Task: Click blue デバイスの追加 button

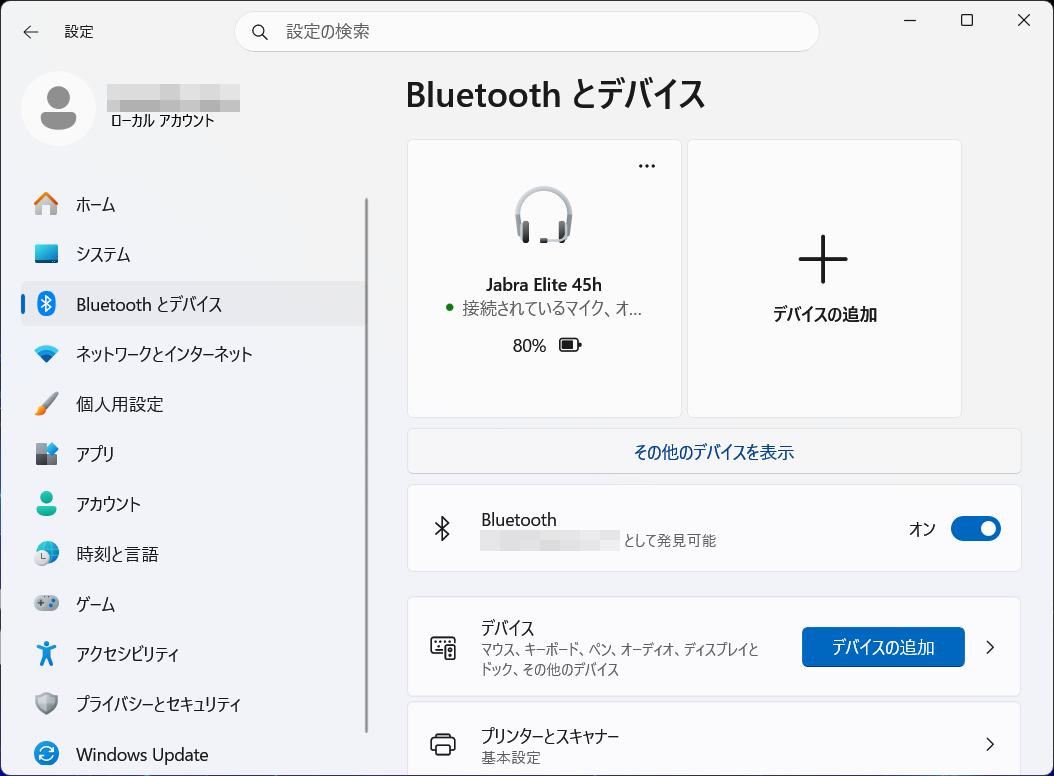Action: (x=883, y=647)
